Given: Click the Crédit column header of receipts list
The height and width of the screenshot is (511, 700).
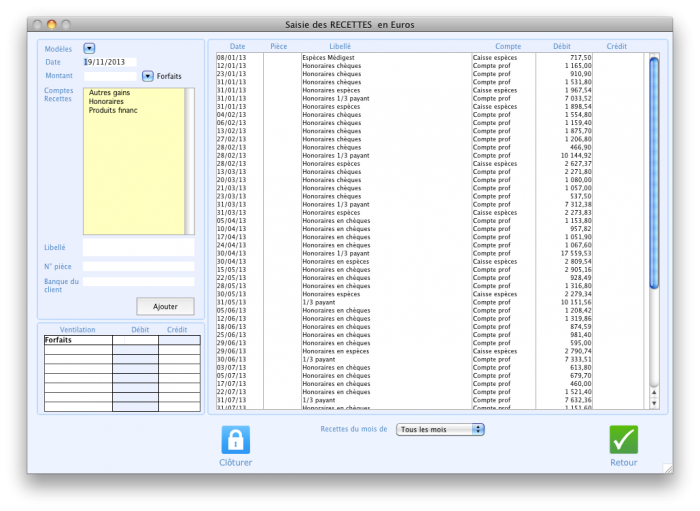Looking at the screenshot, I should point(617,46).
